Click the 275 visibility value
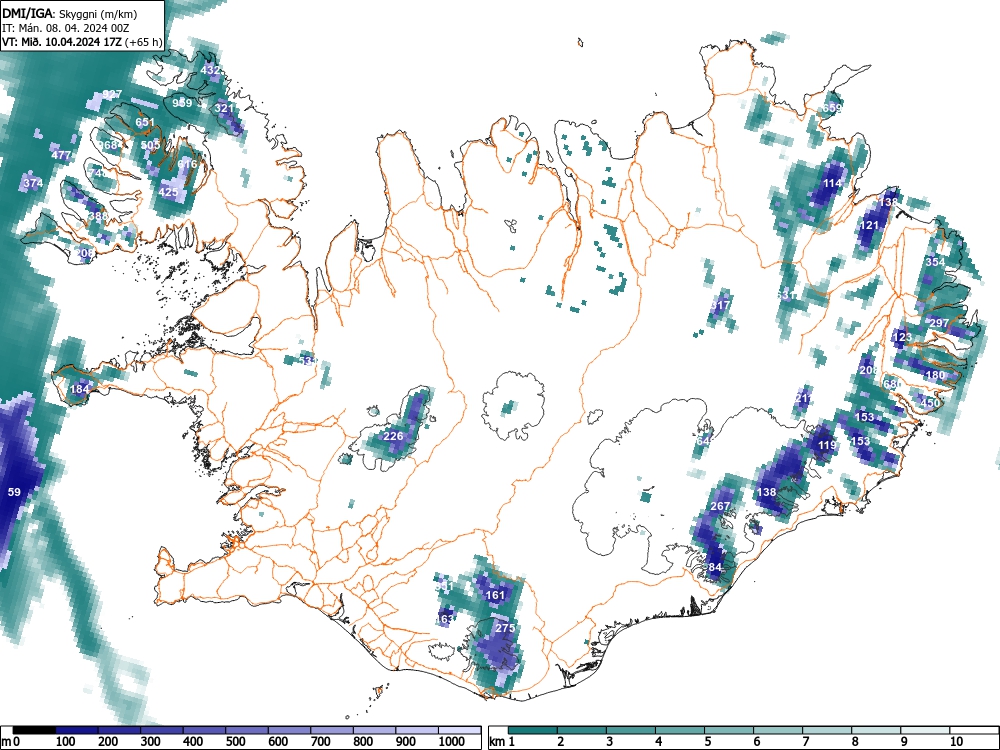The width and height of the screenshot is (1000, 750). click(x=504, y=628)
